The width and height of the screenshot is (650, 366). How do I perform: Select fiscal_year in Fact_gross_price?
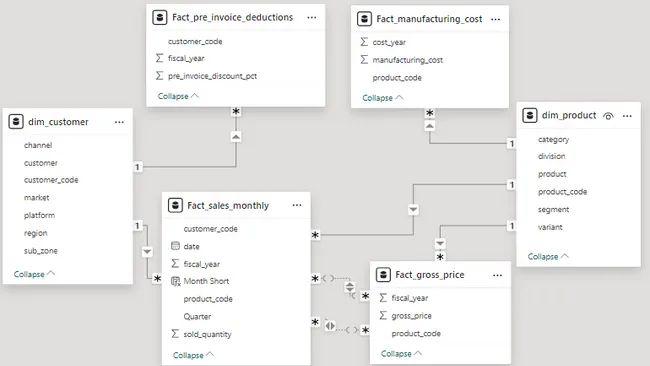[410, 298]
